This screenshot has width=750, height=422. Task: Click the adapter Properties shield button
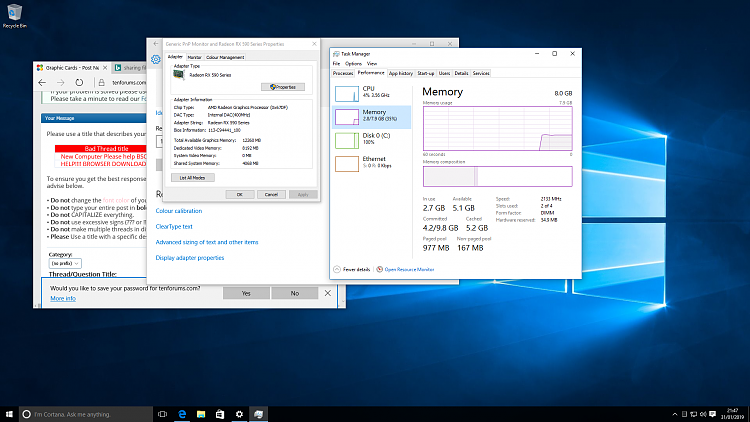[x=283, y=87]
